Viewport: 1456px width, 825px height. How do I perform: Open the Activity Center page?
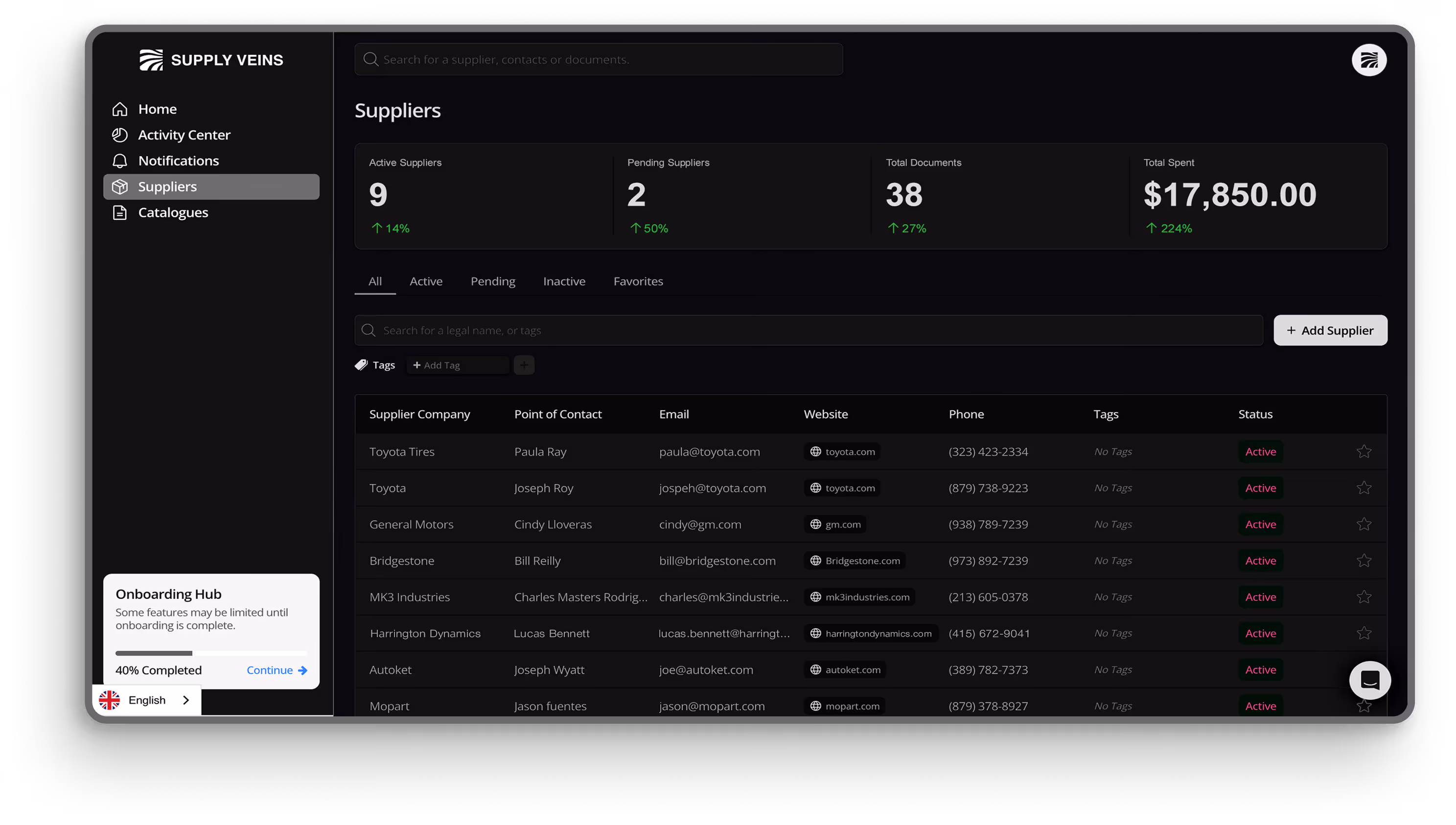tap(184, 135)
